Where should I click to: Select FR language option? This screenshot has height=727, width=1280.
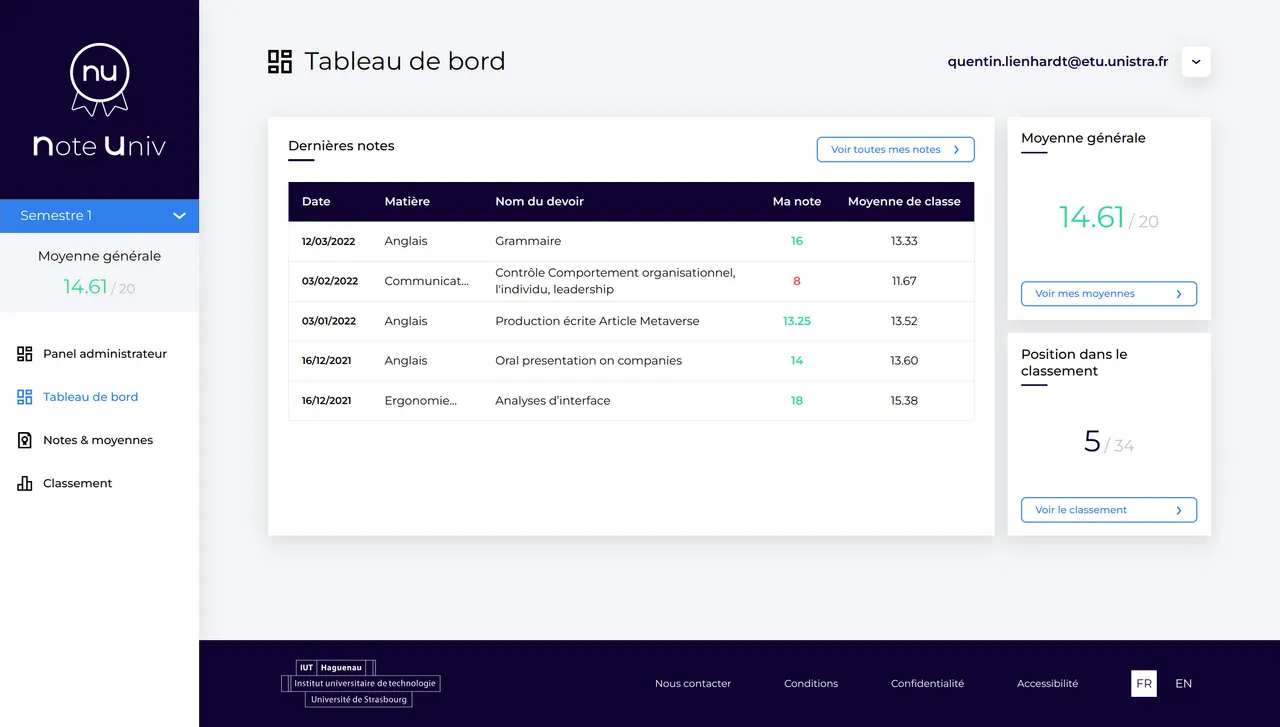tap(1144, 684)
